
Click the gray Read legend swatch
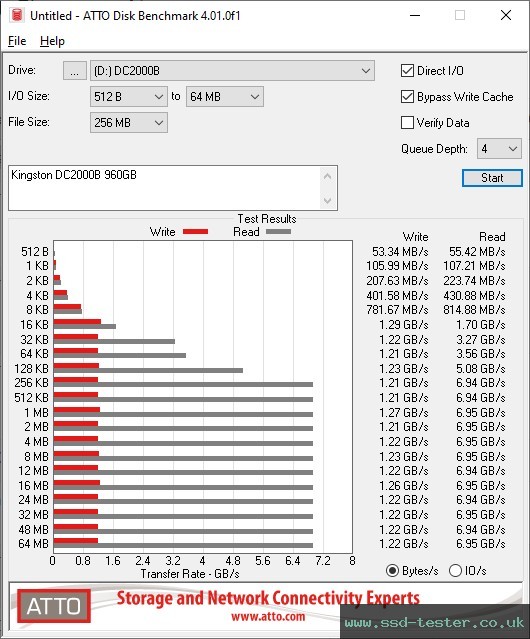tap(278, 231)
